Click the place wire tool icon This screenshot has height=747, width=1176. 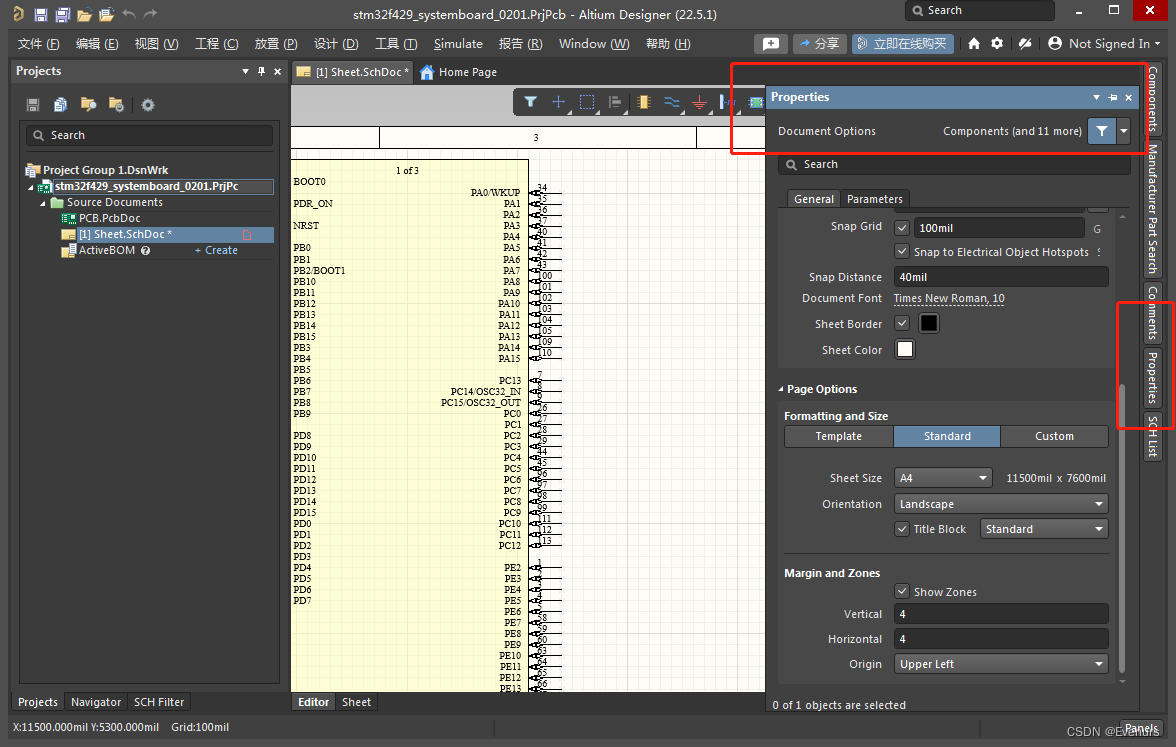point(671,102)
